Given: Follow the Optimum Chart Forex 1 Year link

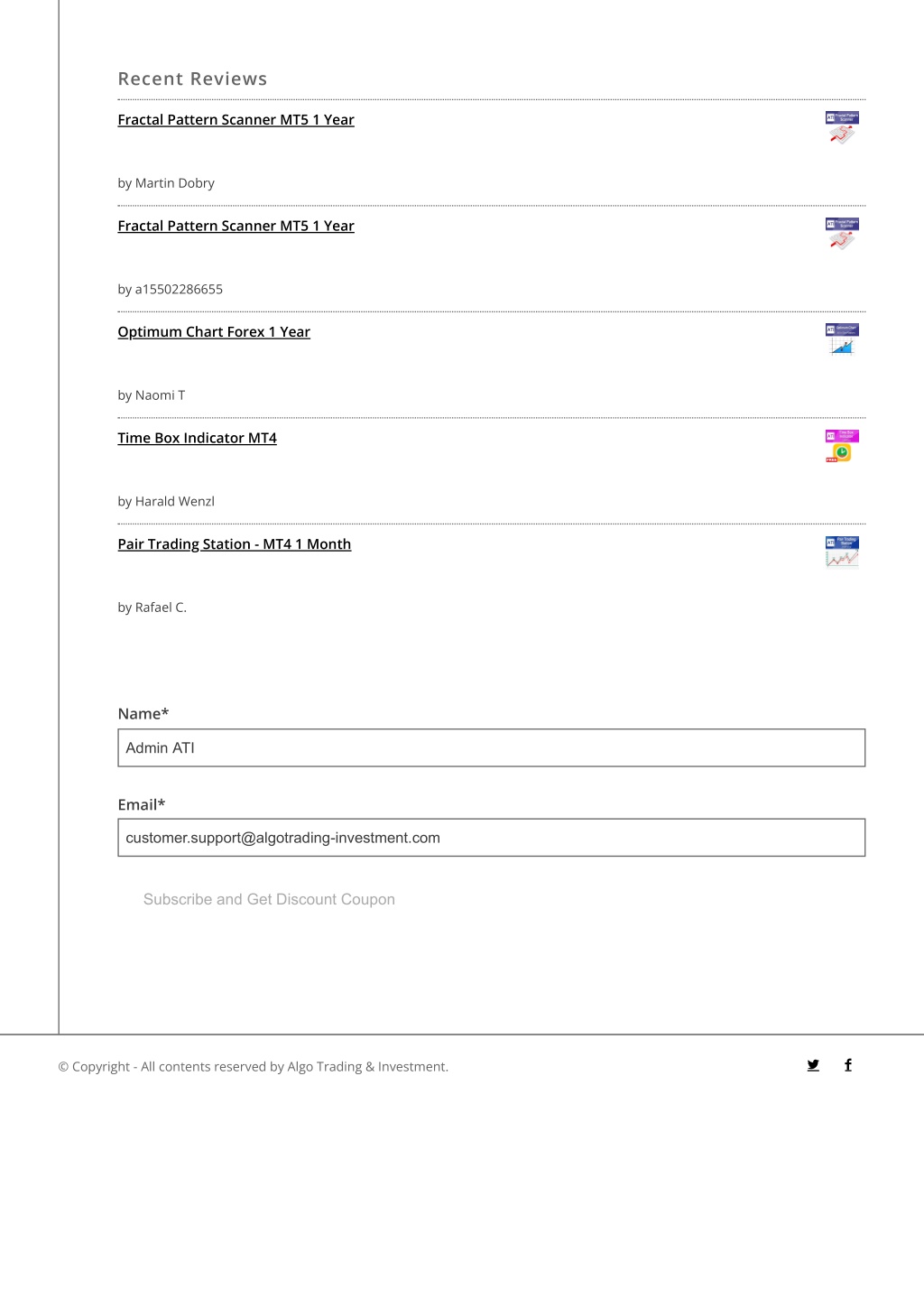Looking at the screenshot, I should pos(214,332).
